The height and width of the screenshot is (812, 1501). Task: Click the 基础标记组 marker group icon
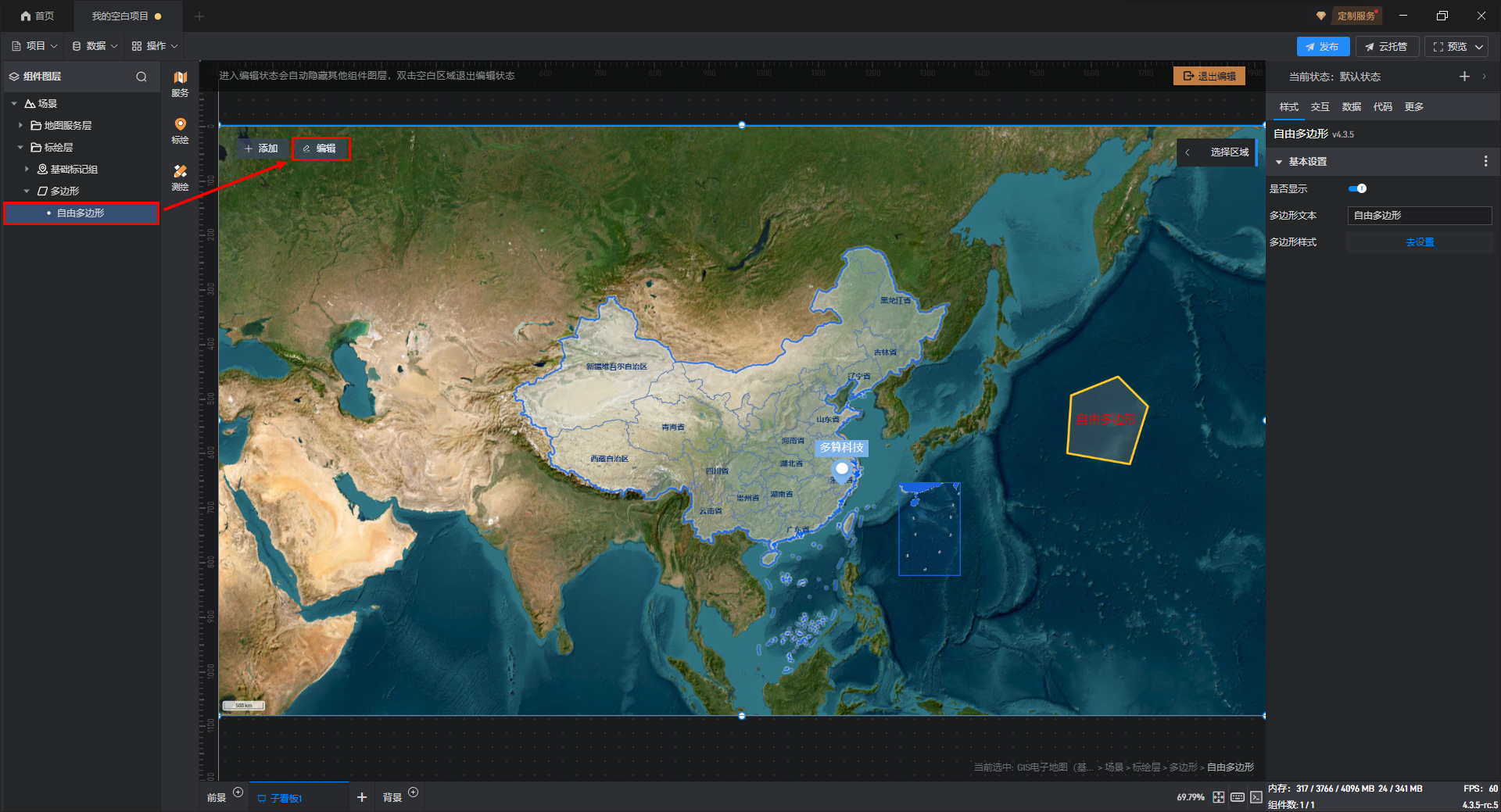(x=42, y=169)
